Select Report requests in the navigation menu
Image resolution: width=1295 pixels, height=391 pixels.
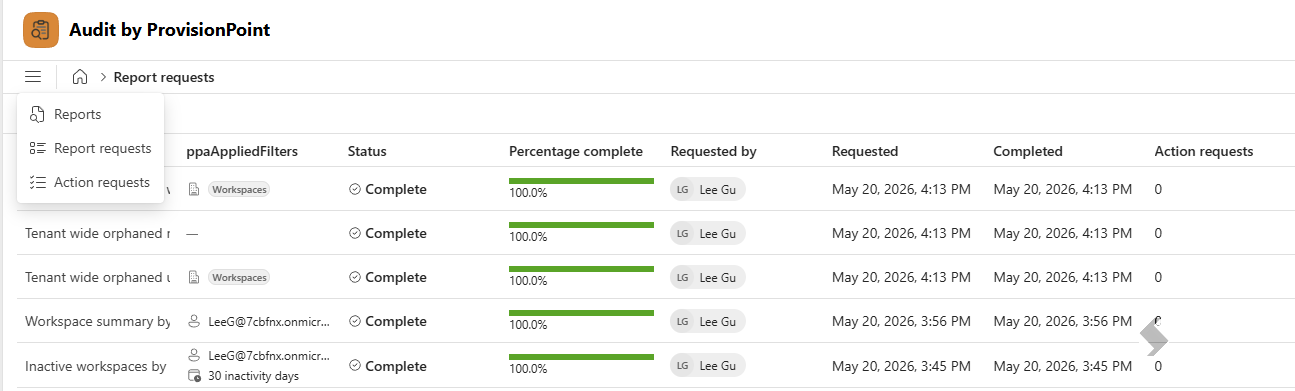90,148
